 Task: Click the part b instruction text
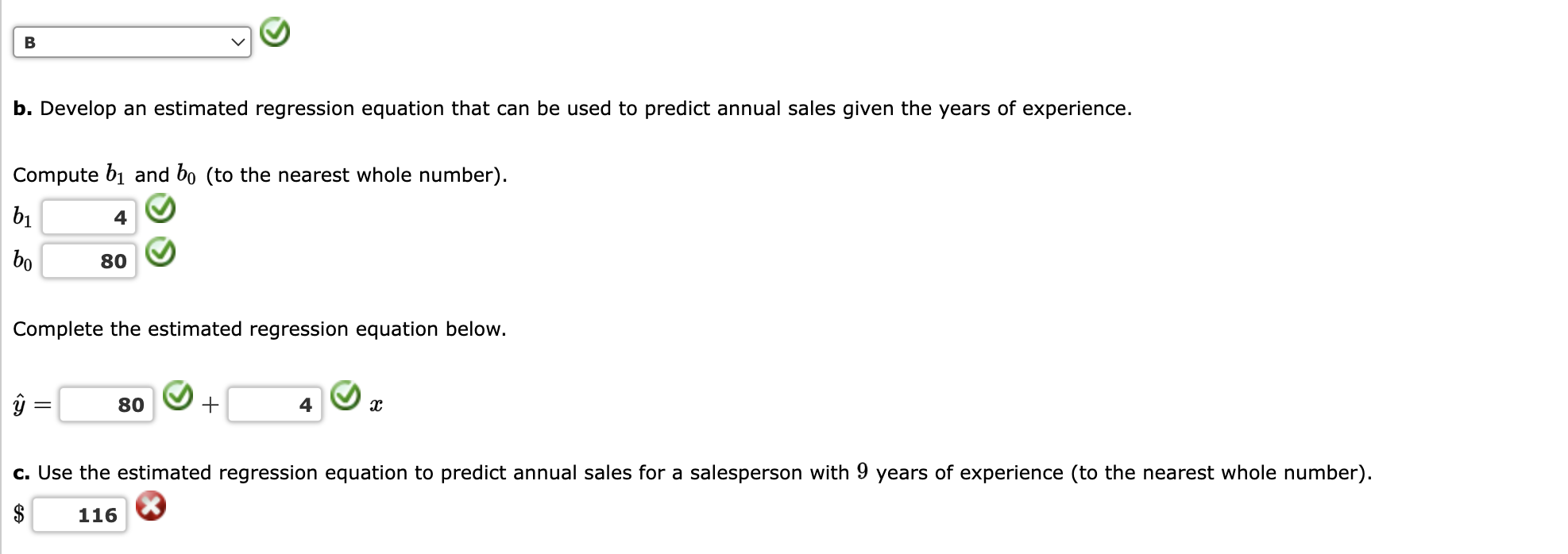point(572,109)
